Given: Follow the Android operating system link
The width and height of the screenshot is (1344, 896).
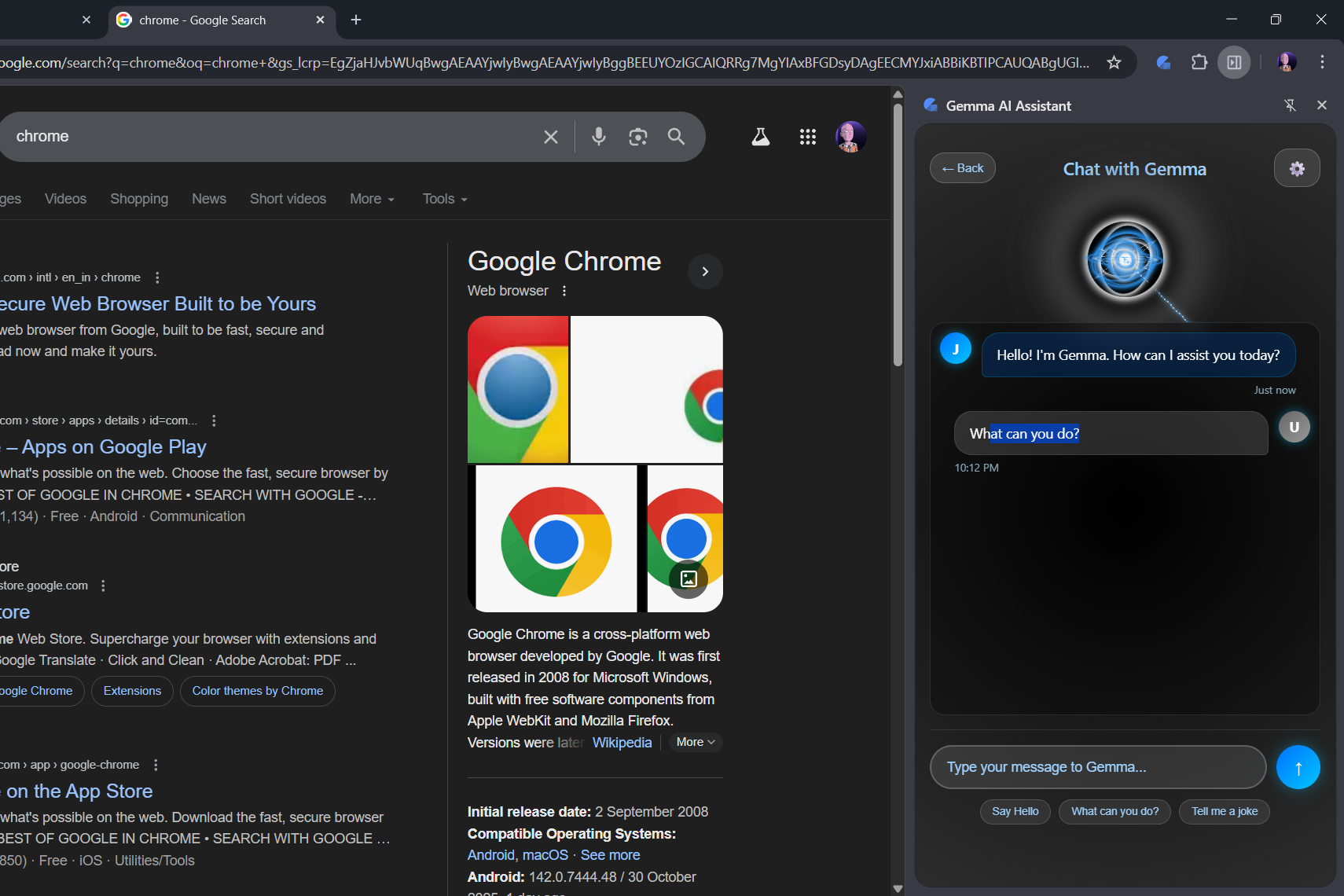Looking at the screenshot, I should point(490,855).
